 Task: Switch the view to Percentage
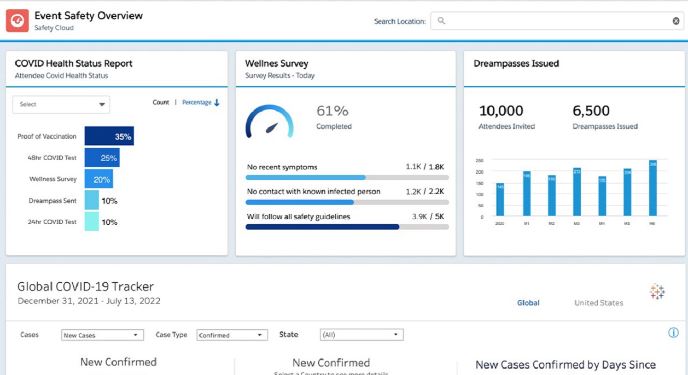(x=197, y=102)
